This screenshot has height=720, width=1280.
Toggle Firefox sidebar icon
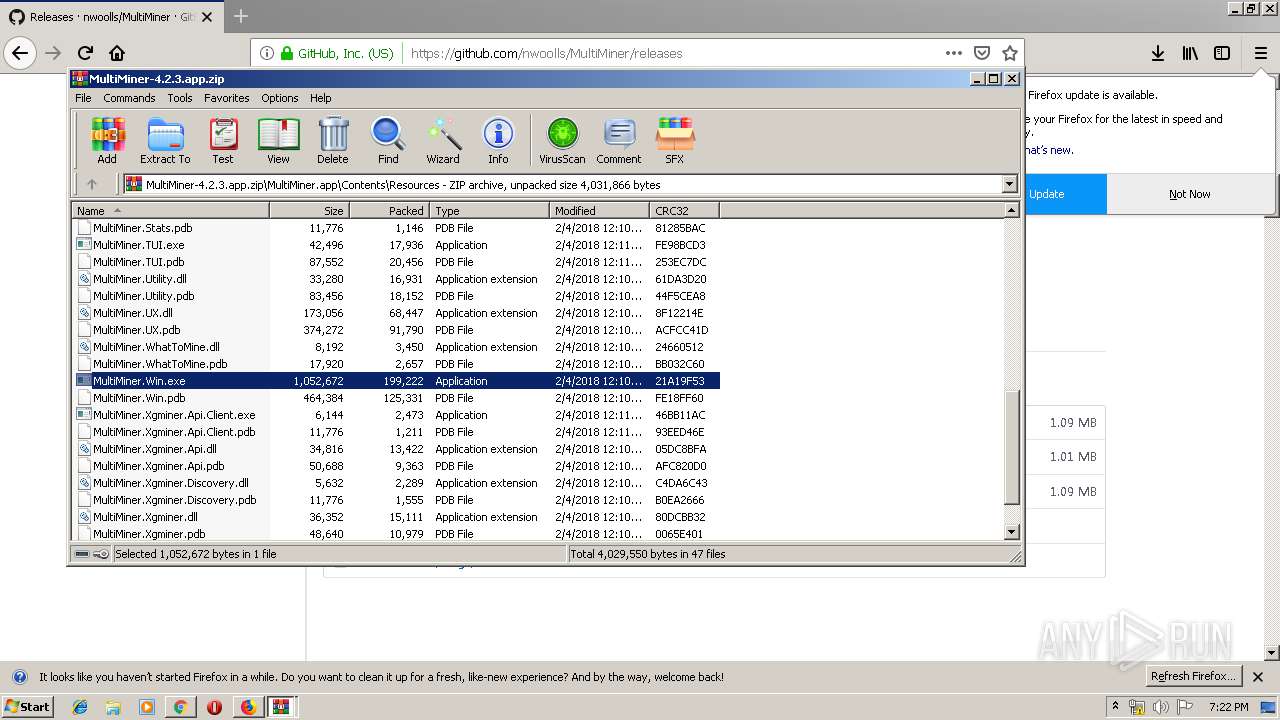(1222, 53)
